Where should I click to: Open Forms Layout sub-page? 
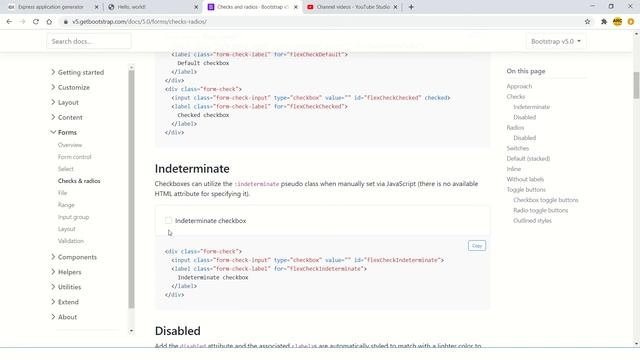pos(67,229)
